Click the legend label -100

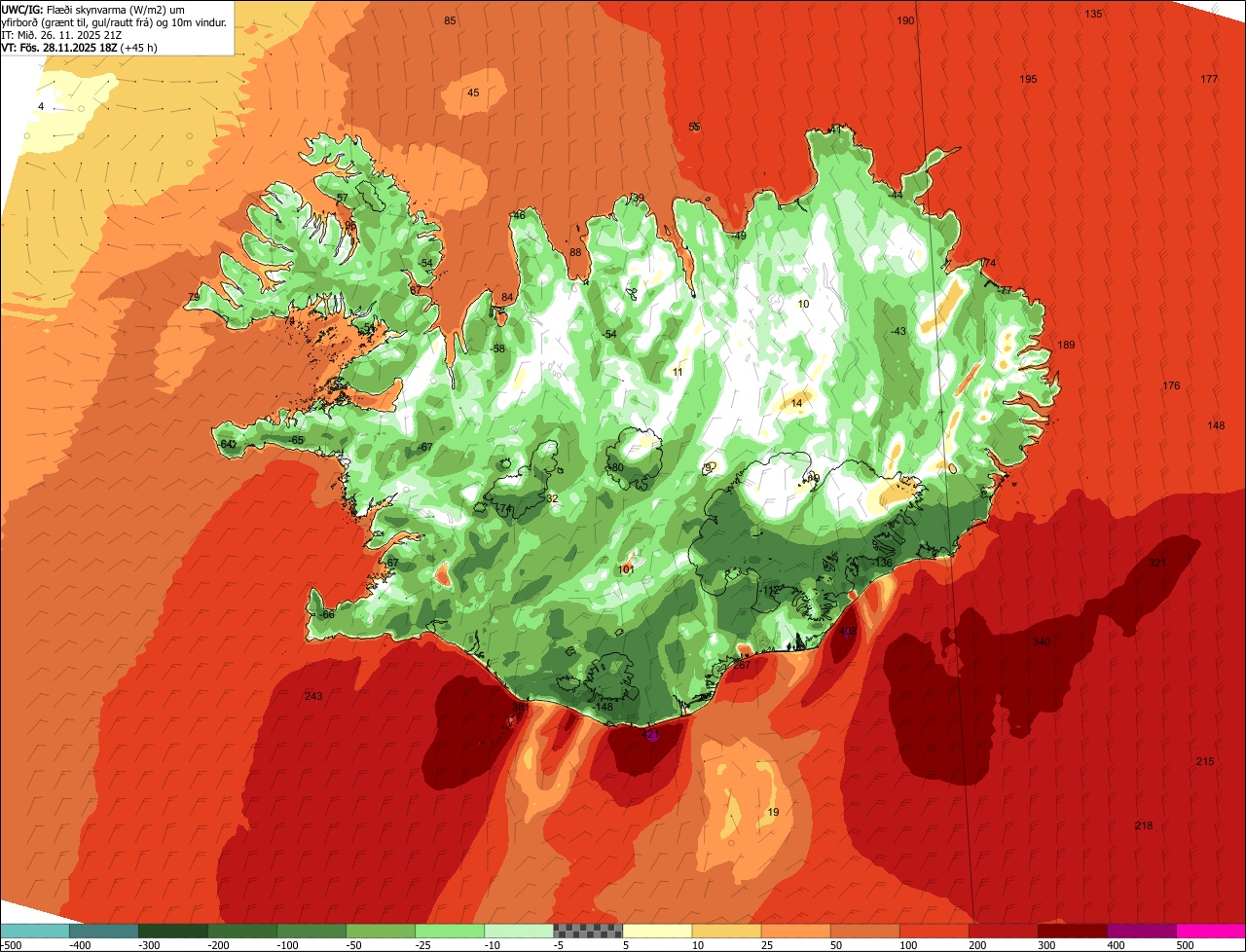287,944
